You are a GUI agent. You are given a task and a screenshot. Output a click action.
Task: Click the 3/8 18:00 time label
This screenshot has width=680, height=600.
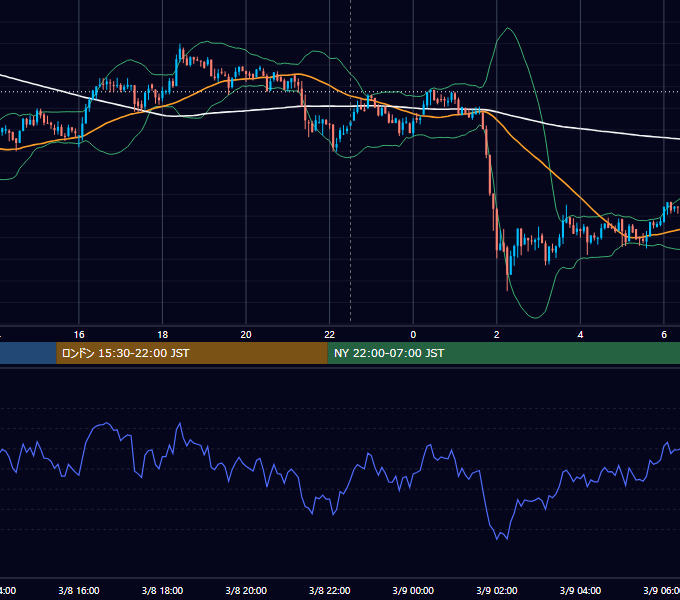coord(162,590)
